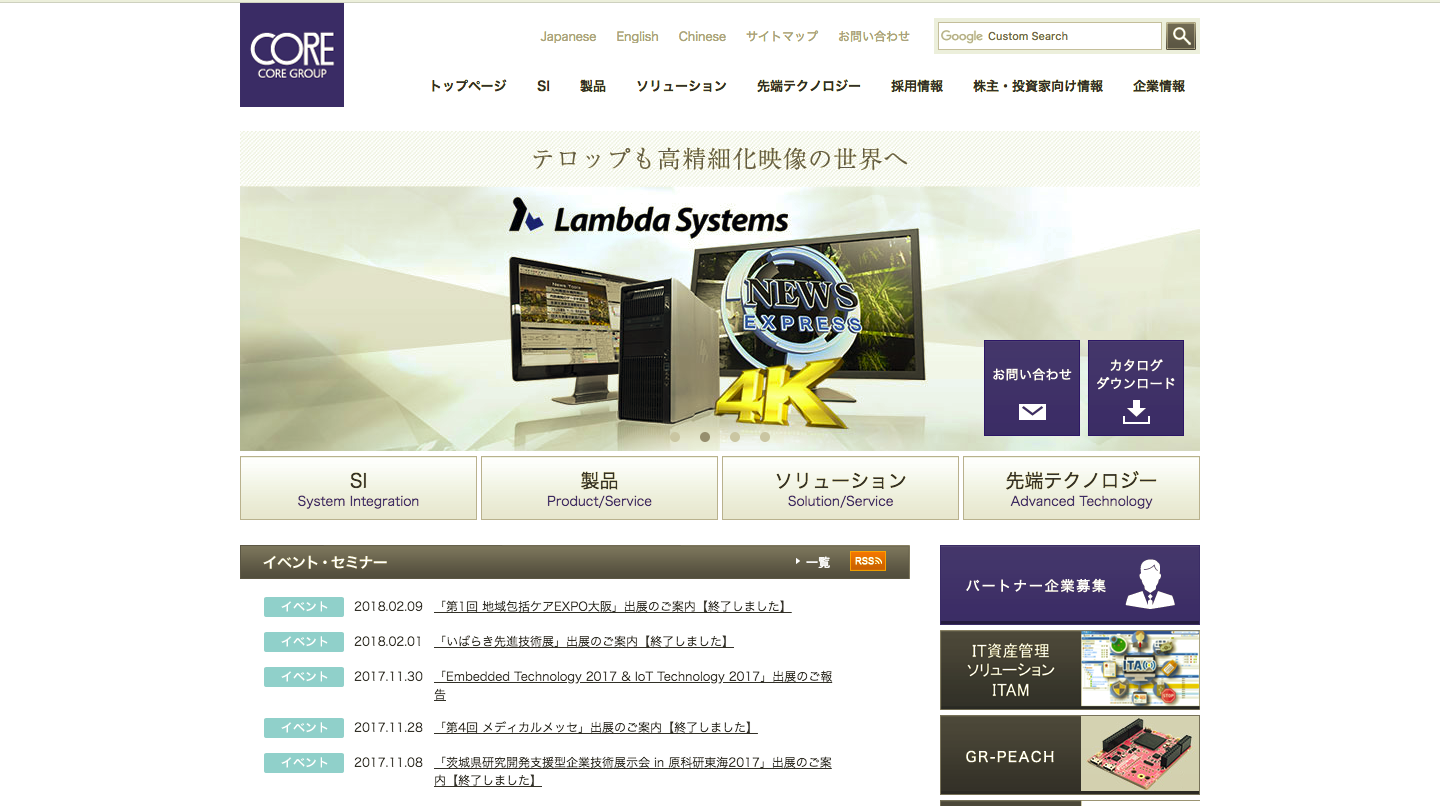Viewport: 1440px width, 806px height.
Task: Switch language to English
Action: pos(637,36)
